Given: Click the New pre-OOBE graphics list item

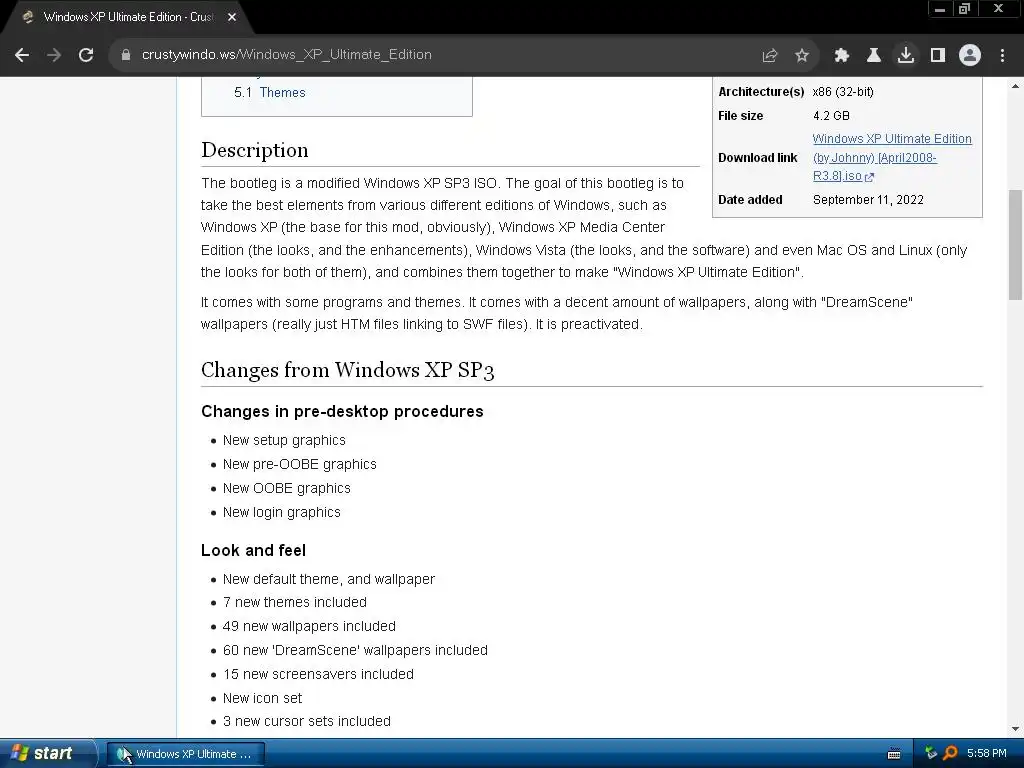Looking at the screenshot, I should pos(300,464).
